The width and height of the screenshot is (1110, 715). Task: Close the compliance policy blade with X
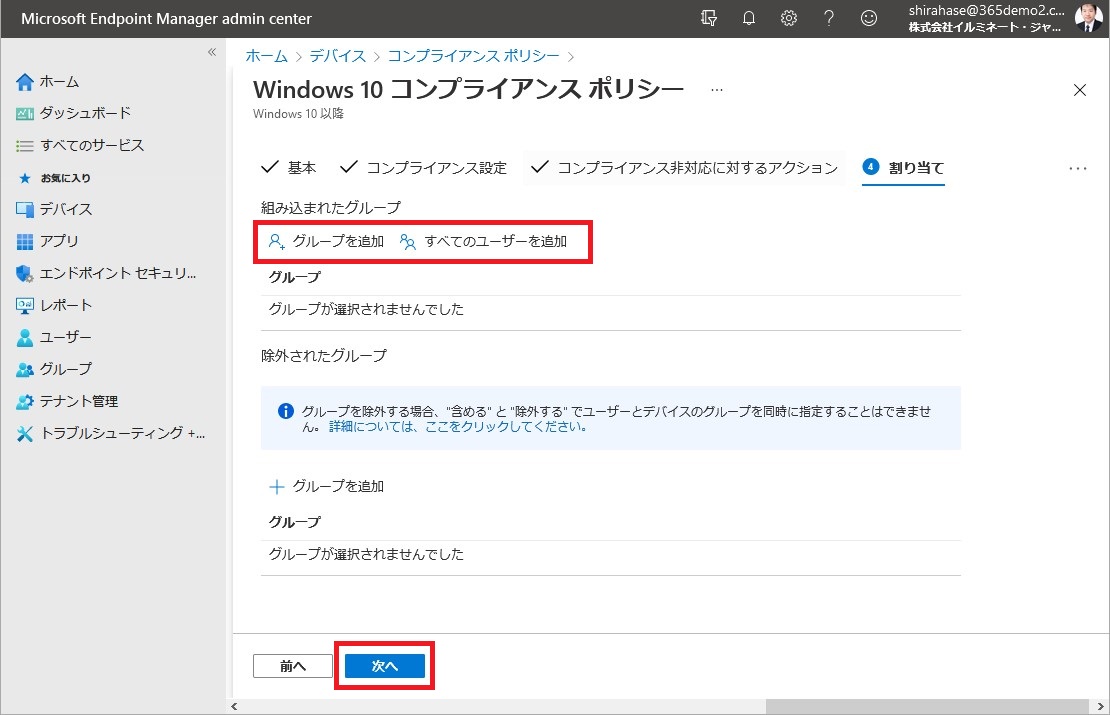pos(1080,90)
